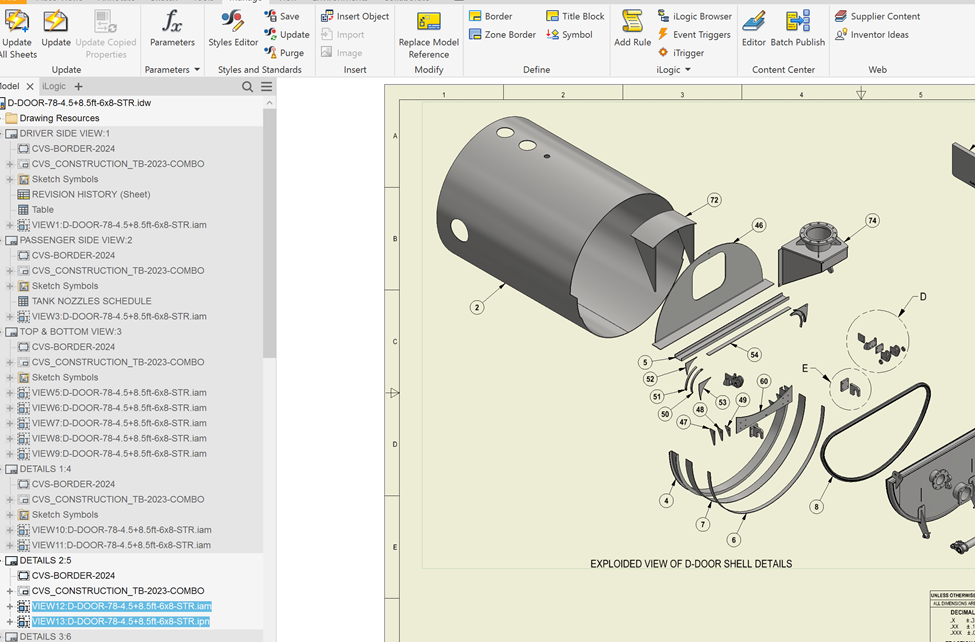The width and height of the screenshot is (975, 642).
Task: Expand the VIEW12 D-DOOR .iam node
Action: pos(10,607)
